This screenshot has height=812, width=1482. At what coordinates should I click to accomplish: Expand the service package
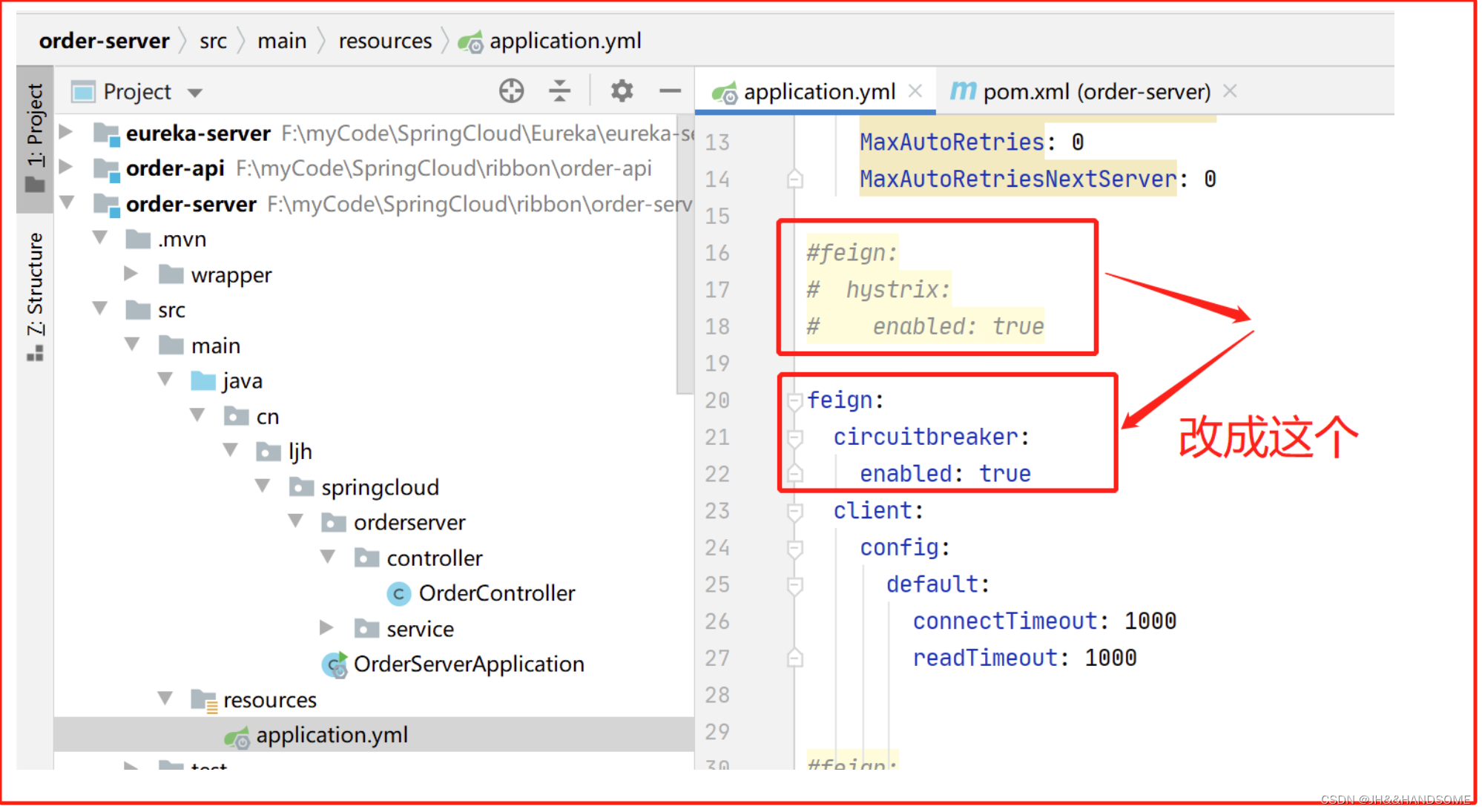tap(326, 628)
